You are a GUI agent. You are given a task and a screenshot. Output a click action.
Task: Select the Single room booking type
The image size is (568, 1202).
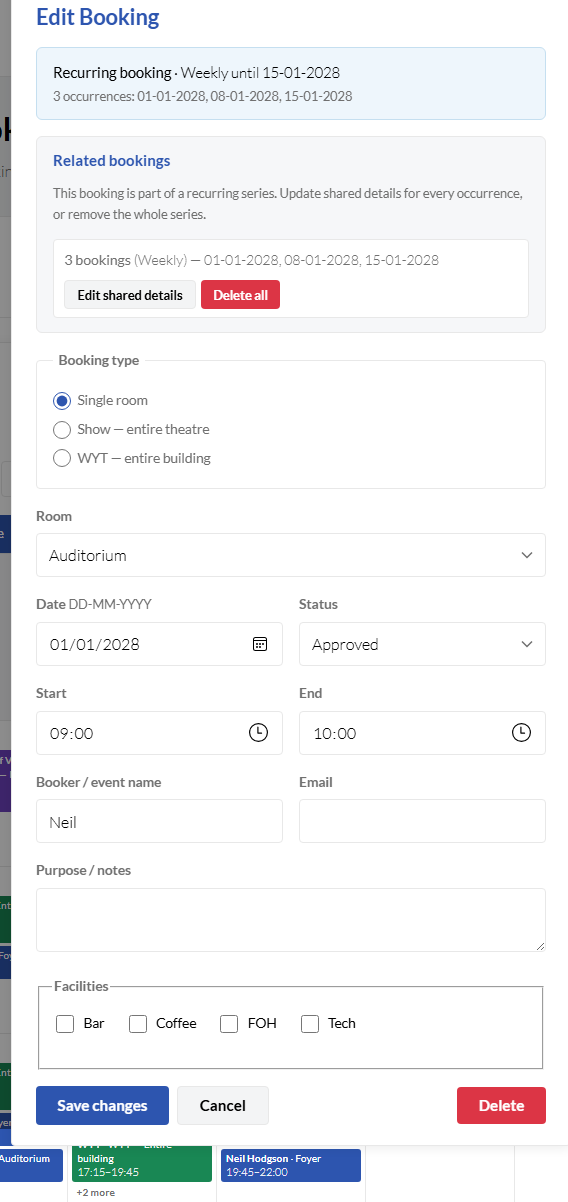point(62,400)
